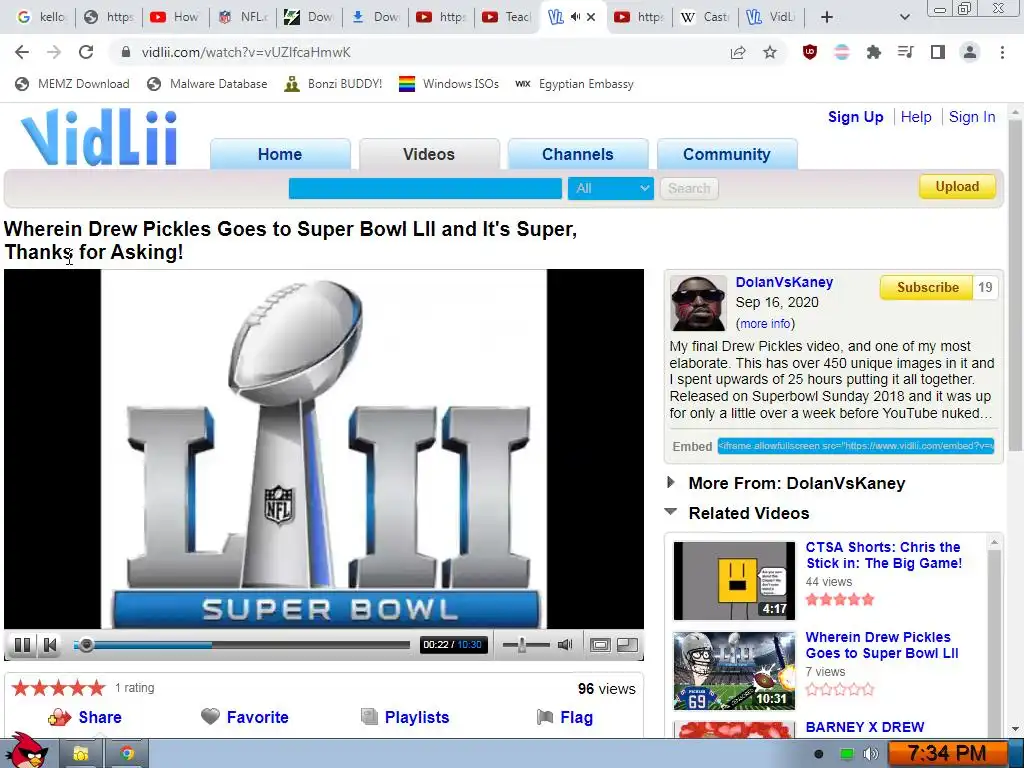Click the Flag icon
The image size is (1024, 768).
(545, 717)
